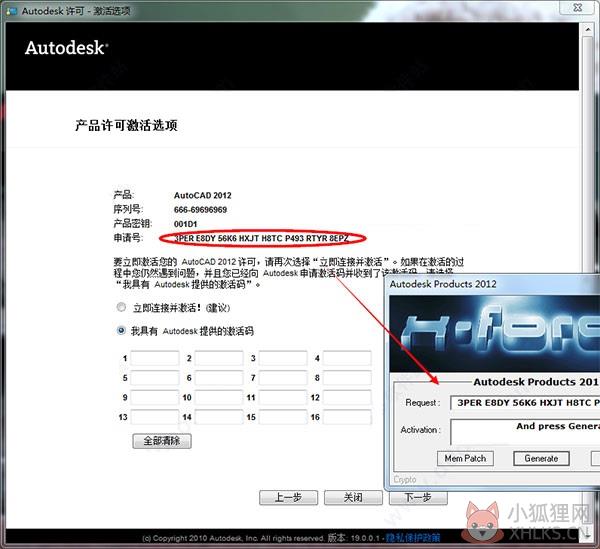The height and width of the screenshot is (549, 600).
Task: Click the vertical scrollbar track
Action: point(588,279)
